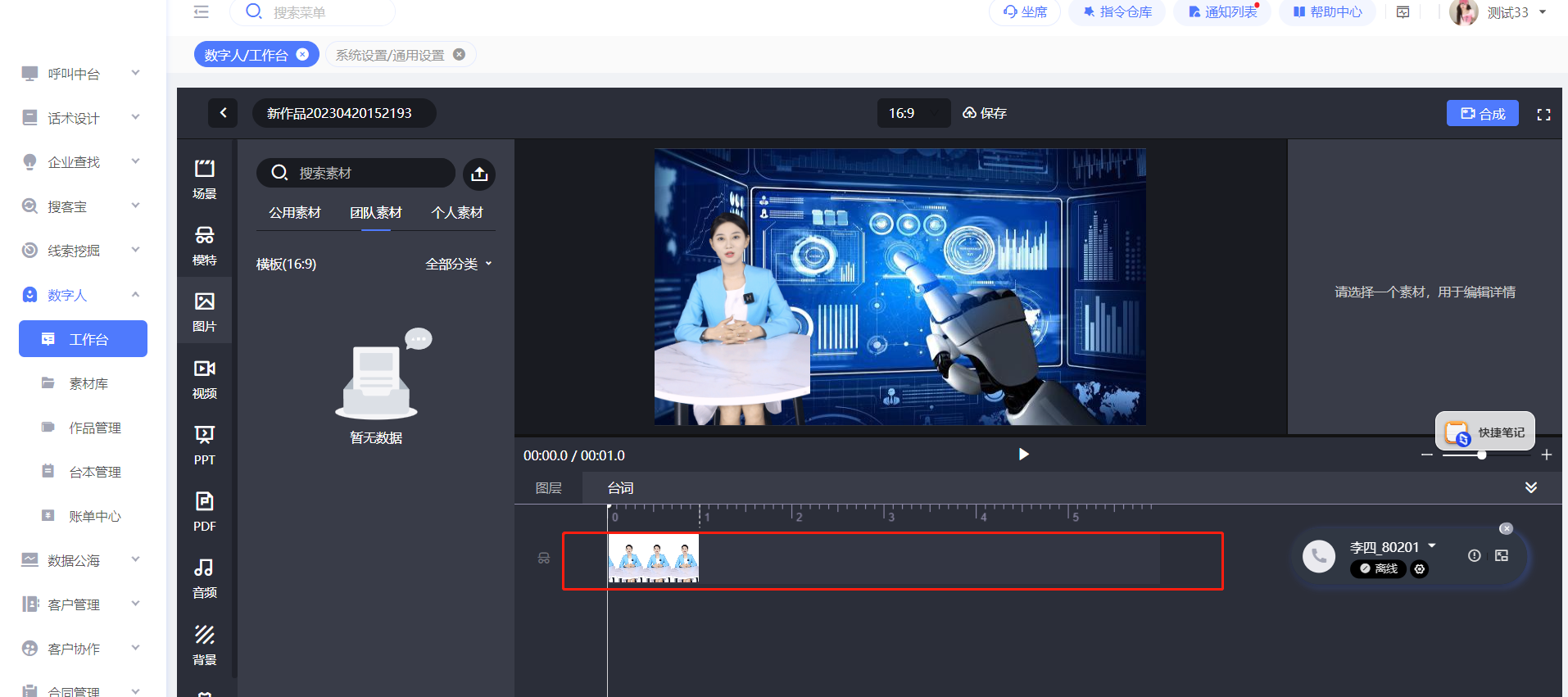Viewport: 1568px width, 697px height.
Task: Close the 数字人/工作台 tab
Action: point(302,54)
